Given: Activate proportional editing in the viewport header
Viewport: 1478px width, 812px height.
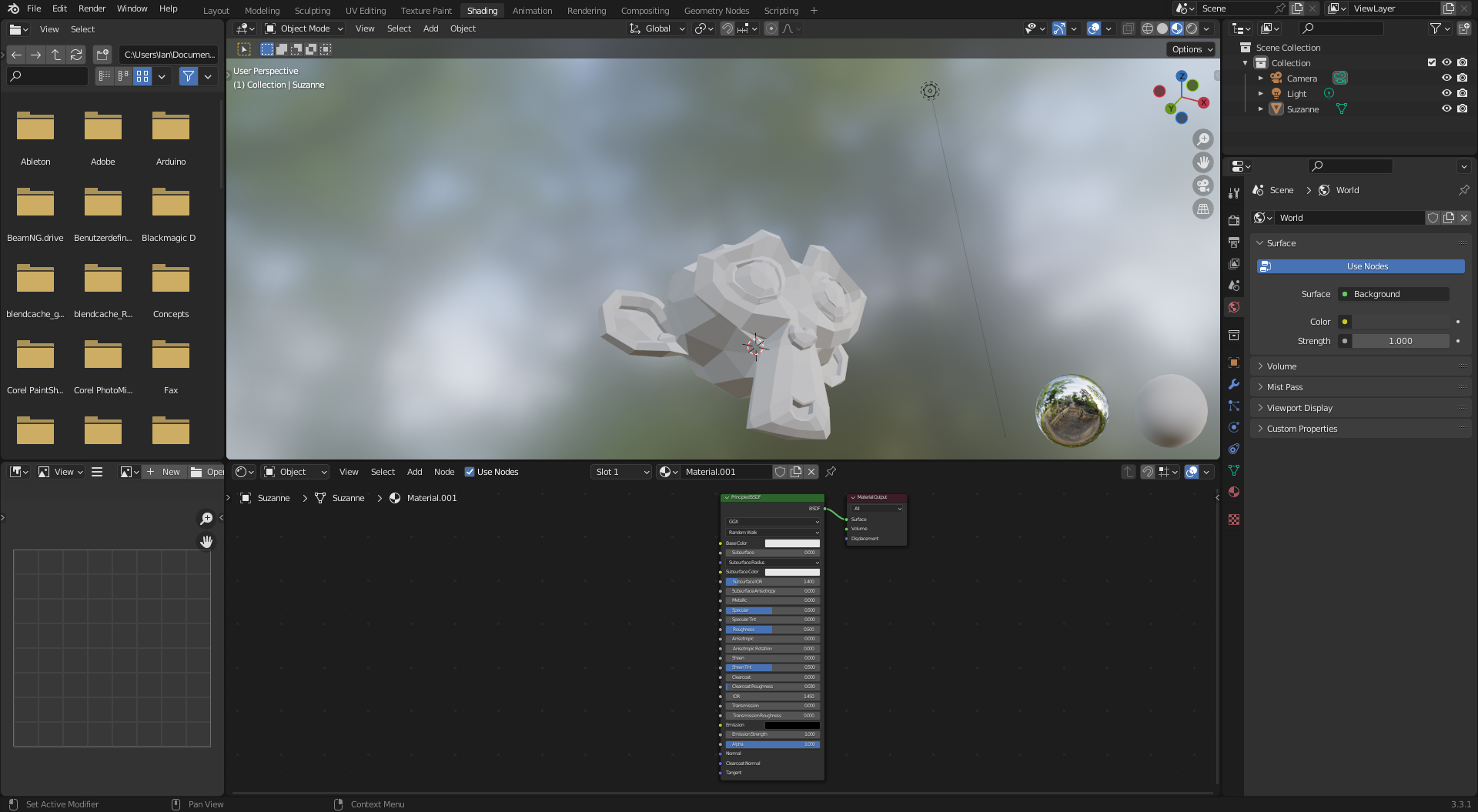Looking at the screenshot, I should coord(771,28).
